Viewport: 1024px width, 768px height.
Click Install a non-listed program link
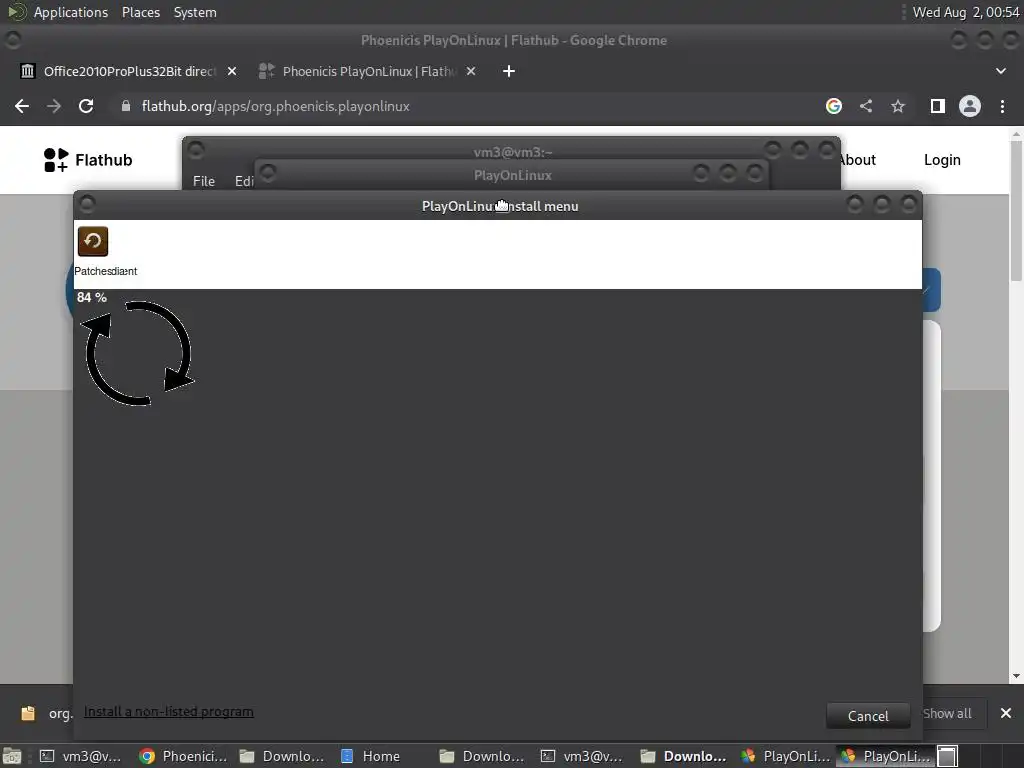[x=168, y=712]
